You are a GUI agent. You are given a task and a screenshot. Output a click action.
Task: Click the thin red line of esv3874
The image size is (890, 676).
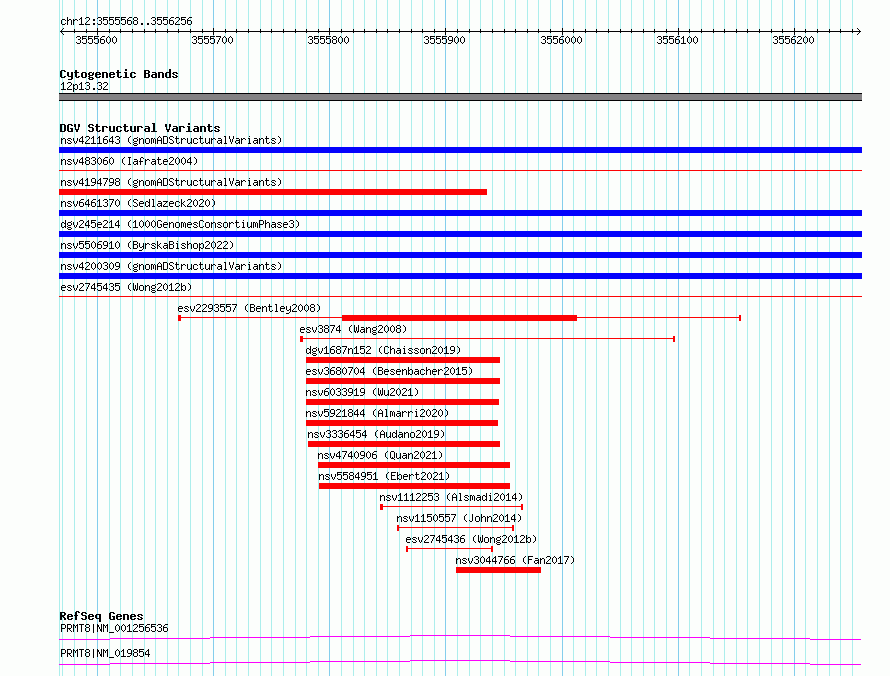pos(488,339)
